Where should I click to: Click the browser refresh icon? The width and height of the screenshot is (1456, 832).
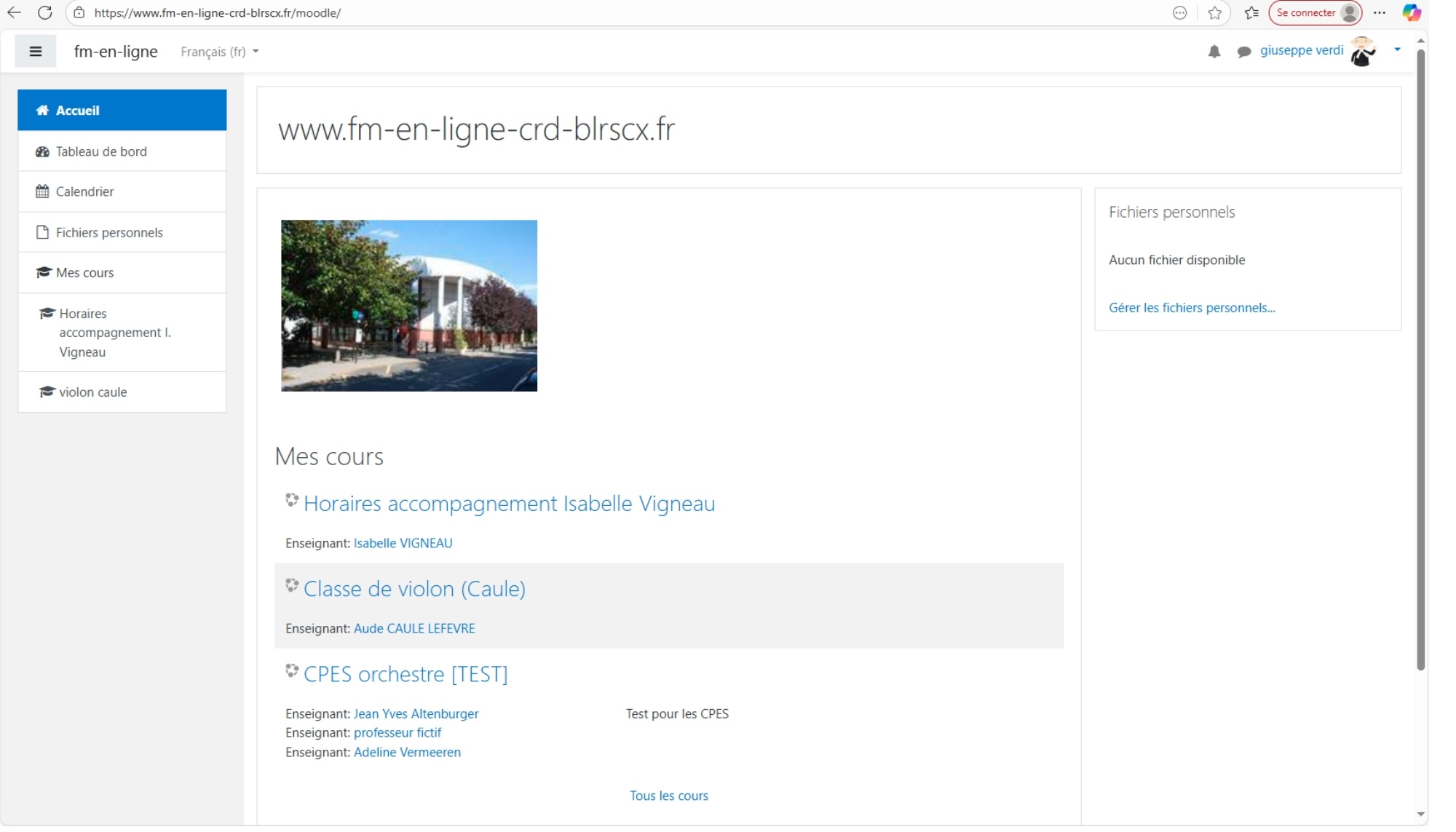point(44,12)
